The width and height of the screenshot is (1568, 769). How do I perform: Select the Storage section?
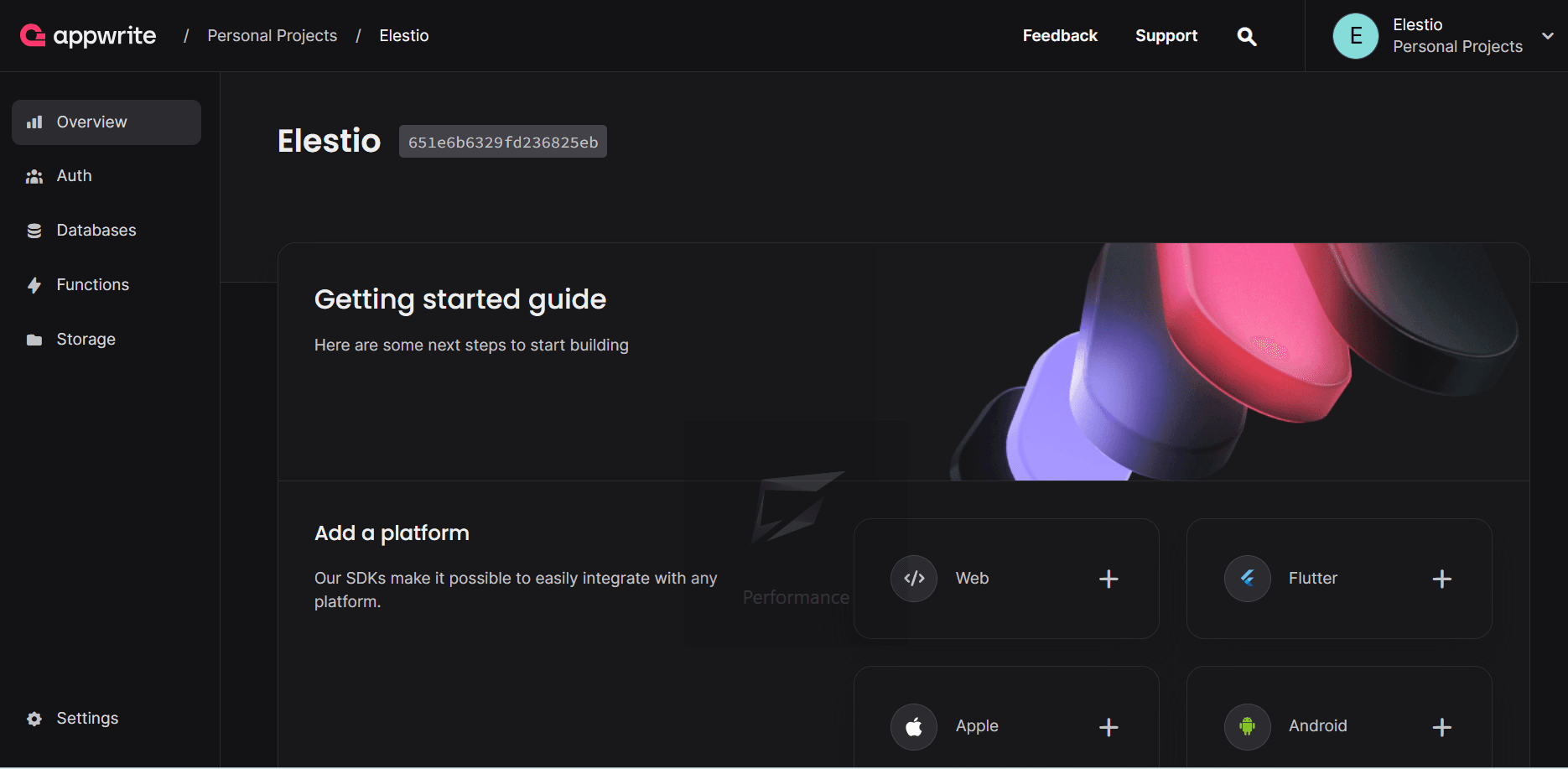point(86,339)
